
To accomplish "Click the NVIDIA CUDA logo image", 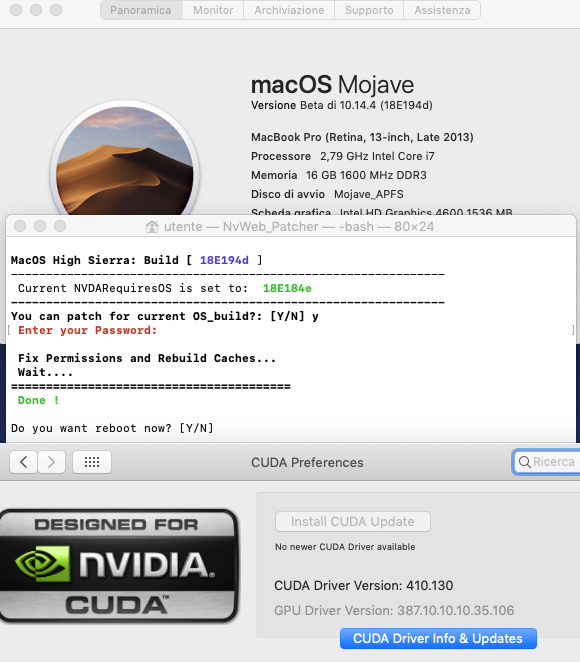I will click(x=119, y=566).
